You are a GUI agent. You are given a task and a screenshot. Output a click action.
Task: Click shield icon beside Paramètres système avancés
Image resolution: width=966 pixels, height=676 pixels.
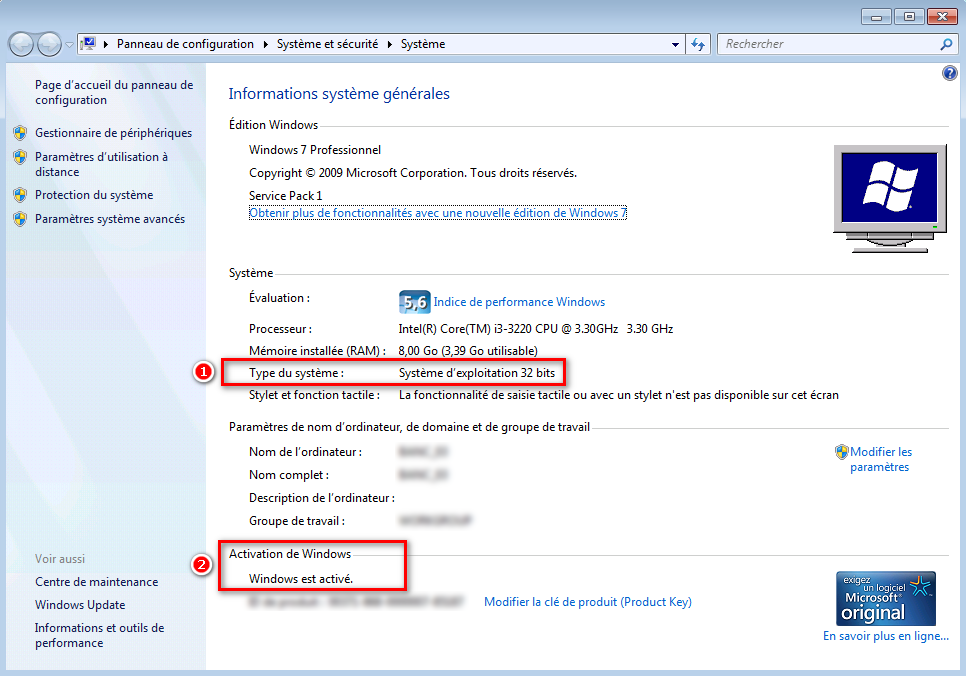[x=20, y=219]
